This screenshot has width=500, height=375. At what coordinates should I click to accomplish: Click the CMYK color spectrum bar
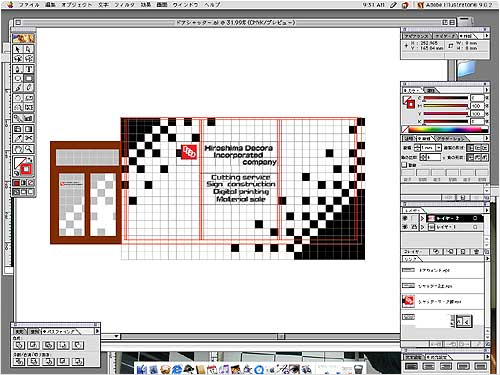click(x=448, y=130)
